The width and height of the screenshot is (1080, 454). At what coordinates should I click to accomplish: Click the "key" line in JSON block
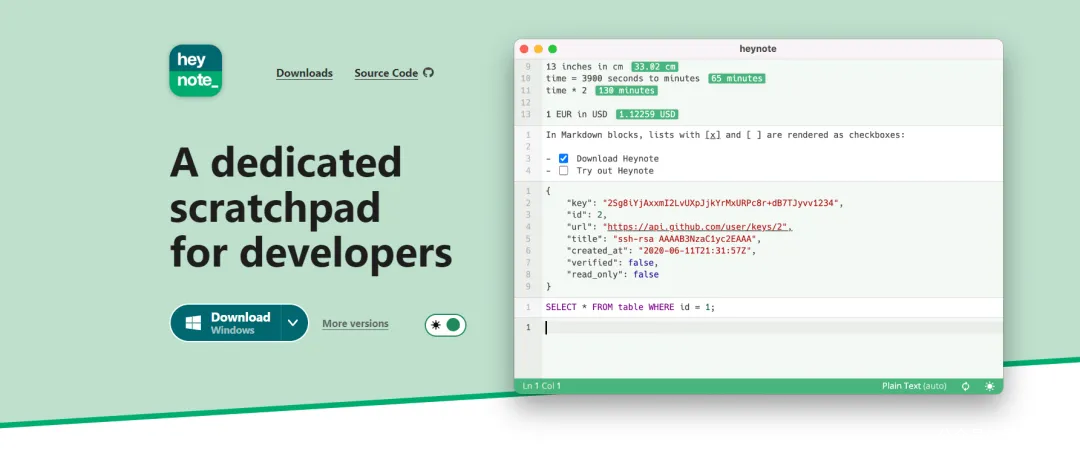[705, 203]
